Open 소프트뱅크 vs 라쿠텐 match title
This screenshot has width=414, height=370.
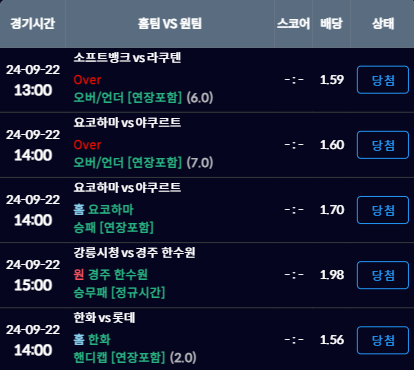[127, 57]
